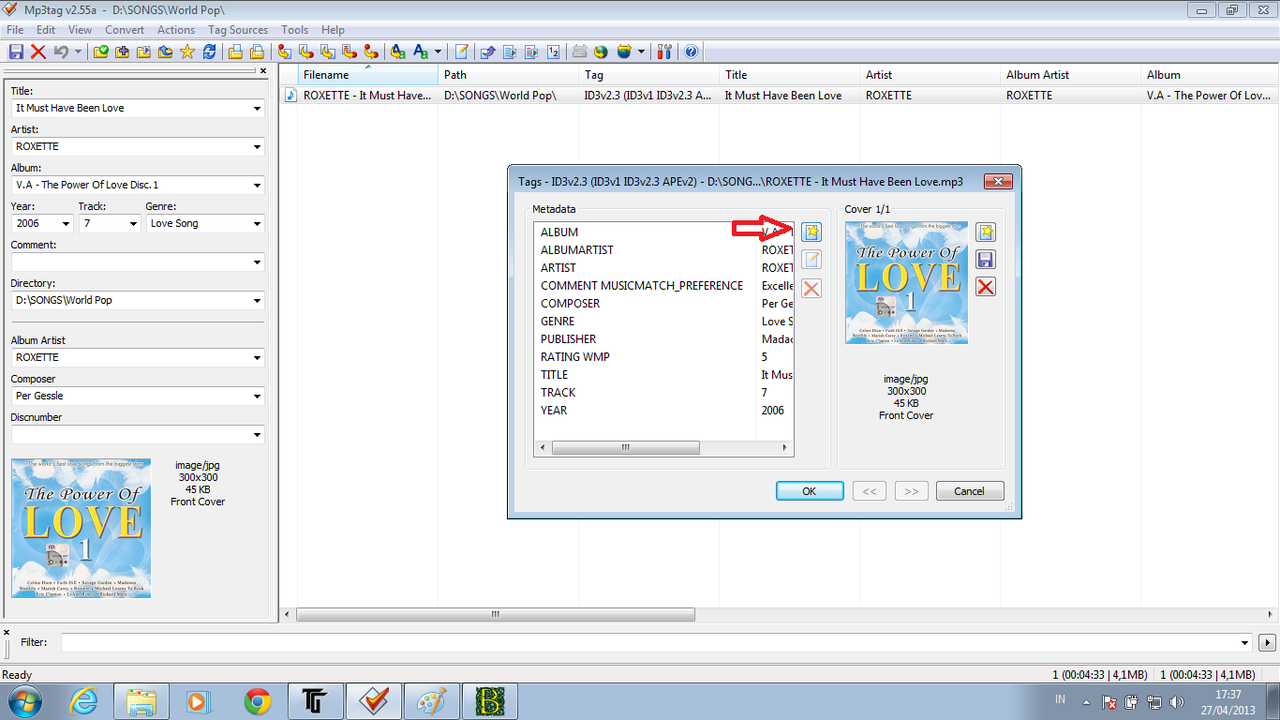
Task: Click the Add cover star icon
Action: pyautogui.click(x=986, y=232)
